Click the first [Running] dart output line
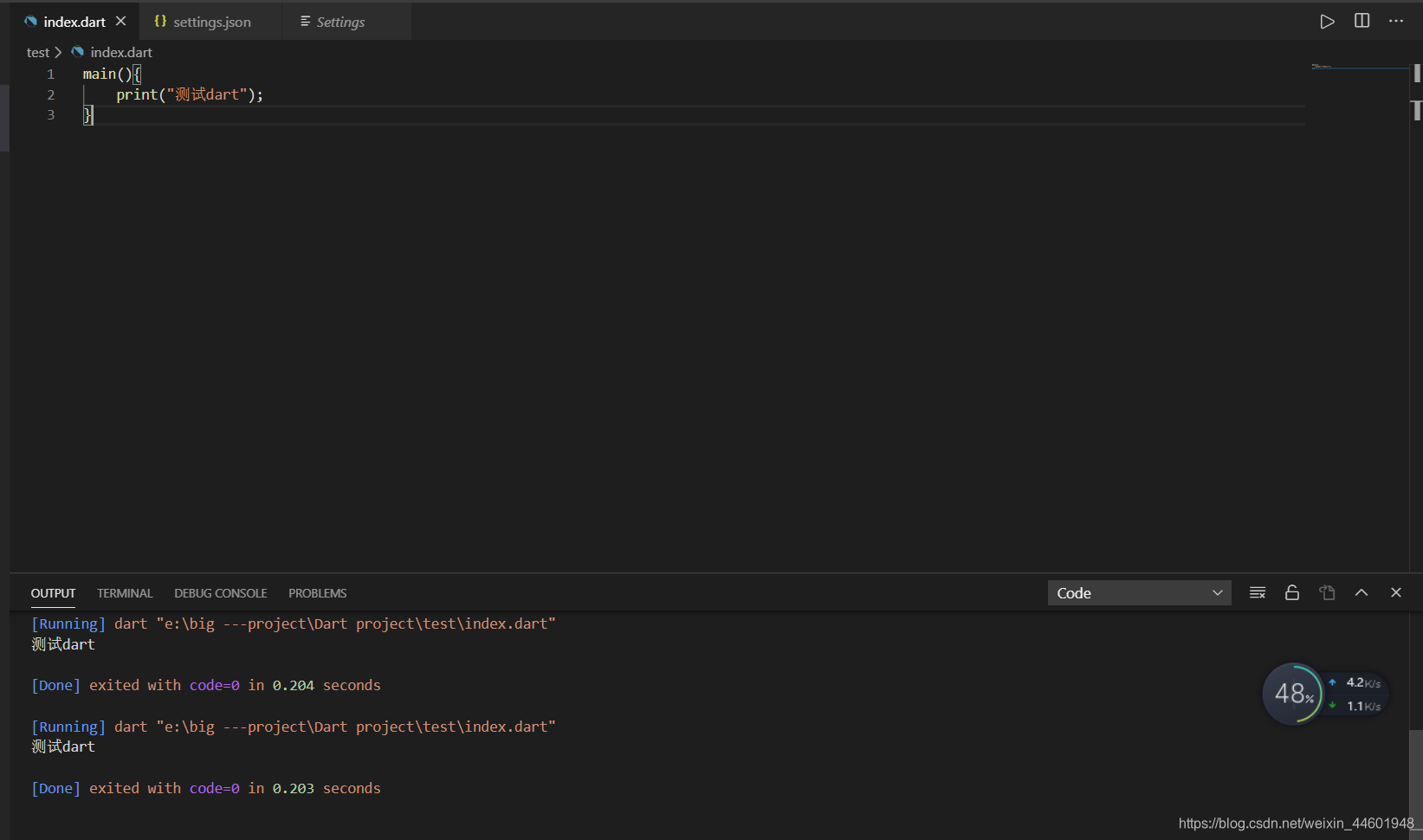Viewport: 1423px width, 840px height. click(x=294, y=624)
